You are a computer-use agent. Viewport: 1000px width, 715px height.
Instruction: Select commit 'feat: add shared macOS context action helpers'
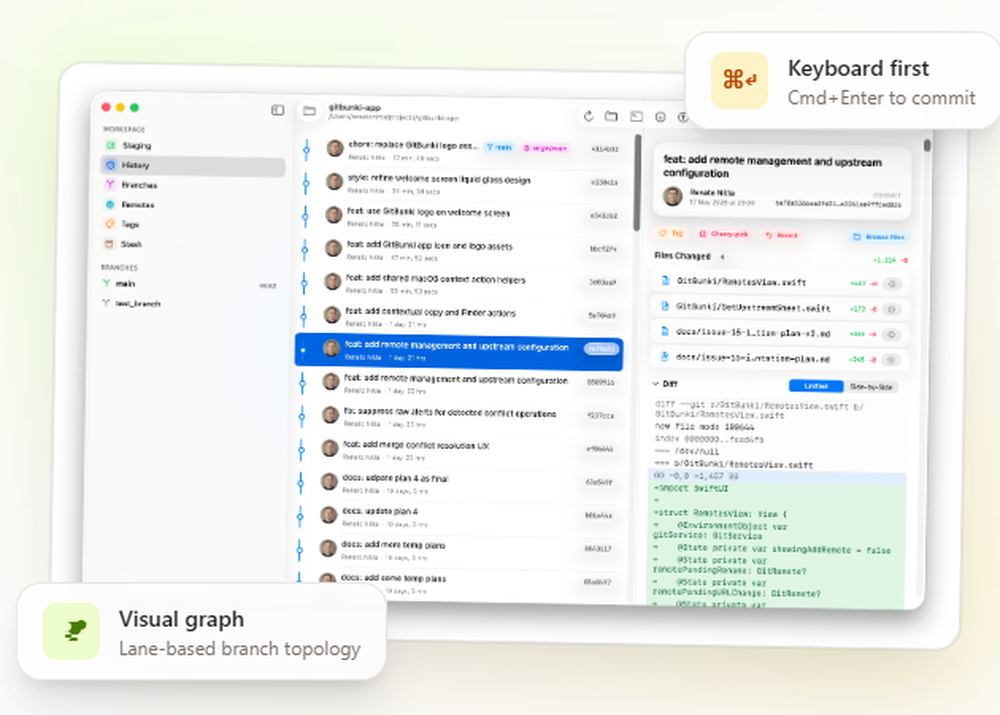(460, 283)
